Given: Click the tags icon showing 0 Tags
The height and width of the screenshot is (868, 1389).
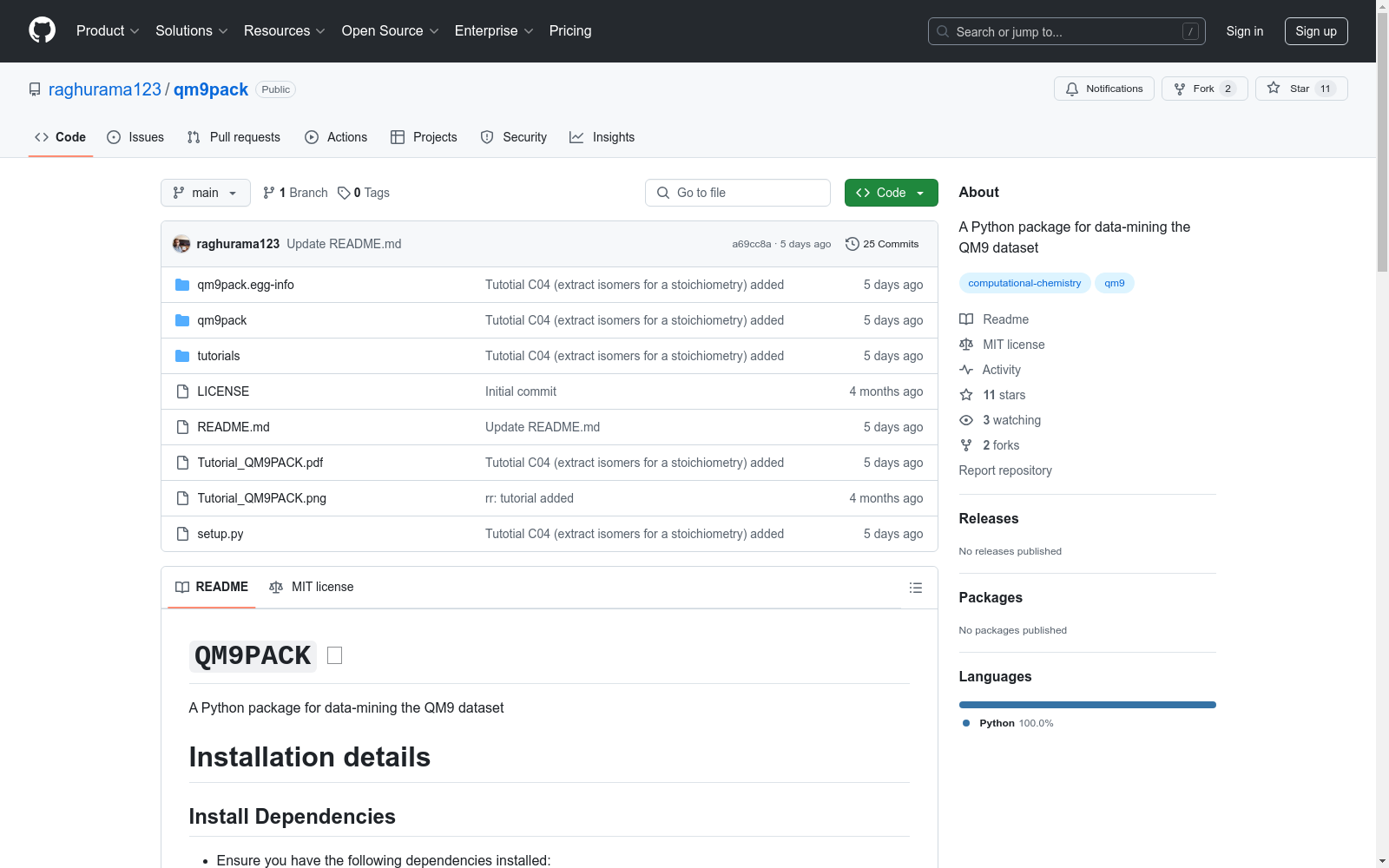Looking at the screenshot, I should point(344,193).
